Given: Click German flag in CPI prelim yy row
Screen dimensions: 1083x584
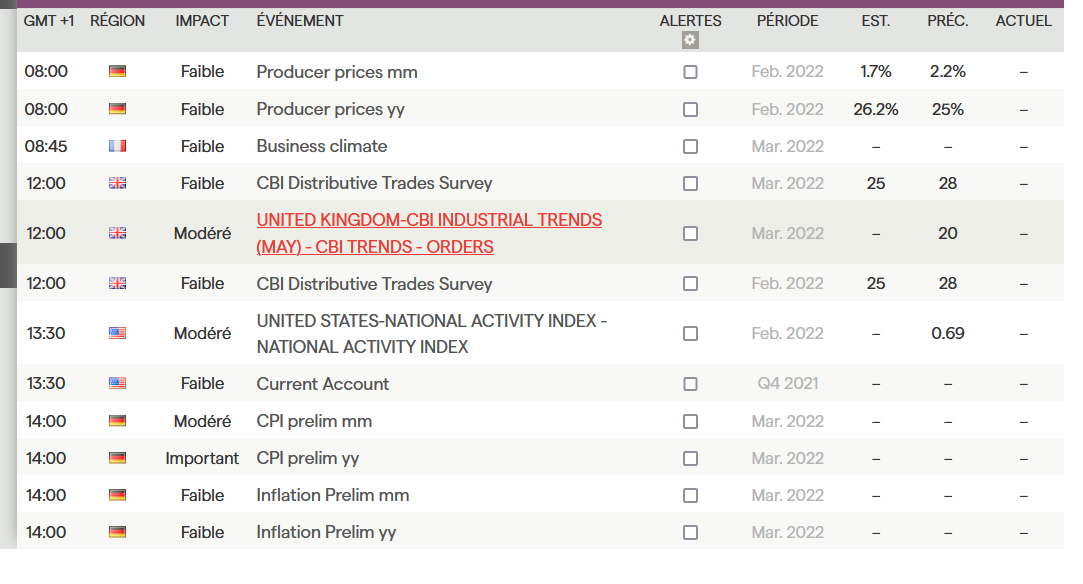Looking at the screenshot, I should click(117, 458).
